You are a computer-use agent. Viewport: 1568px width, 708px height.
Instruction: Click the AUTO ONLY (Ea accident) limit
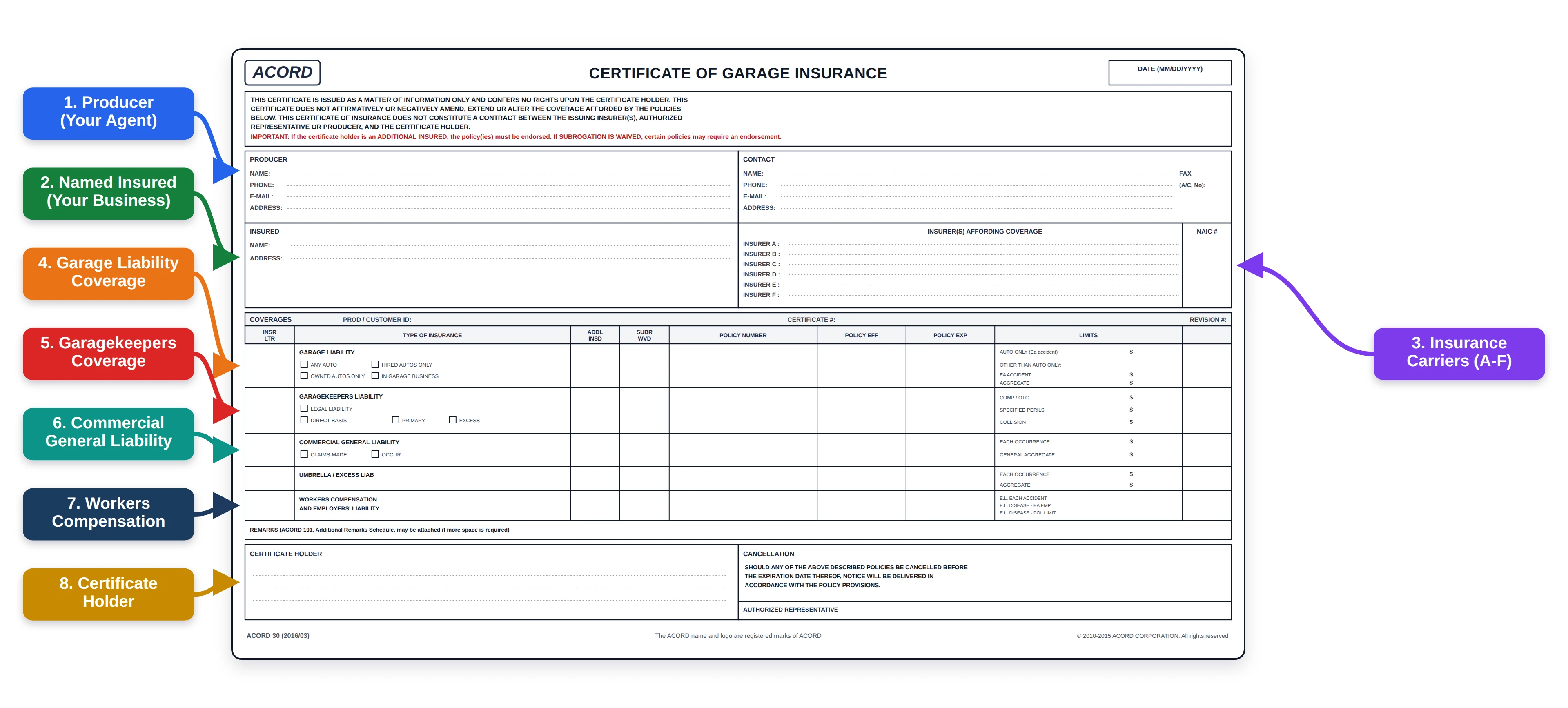point(1028,352)
